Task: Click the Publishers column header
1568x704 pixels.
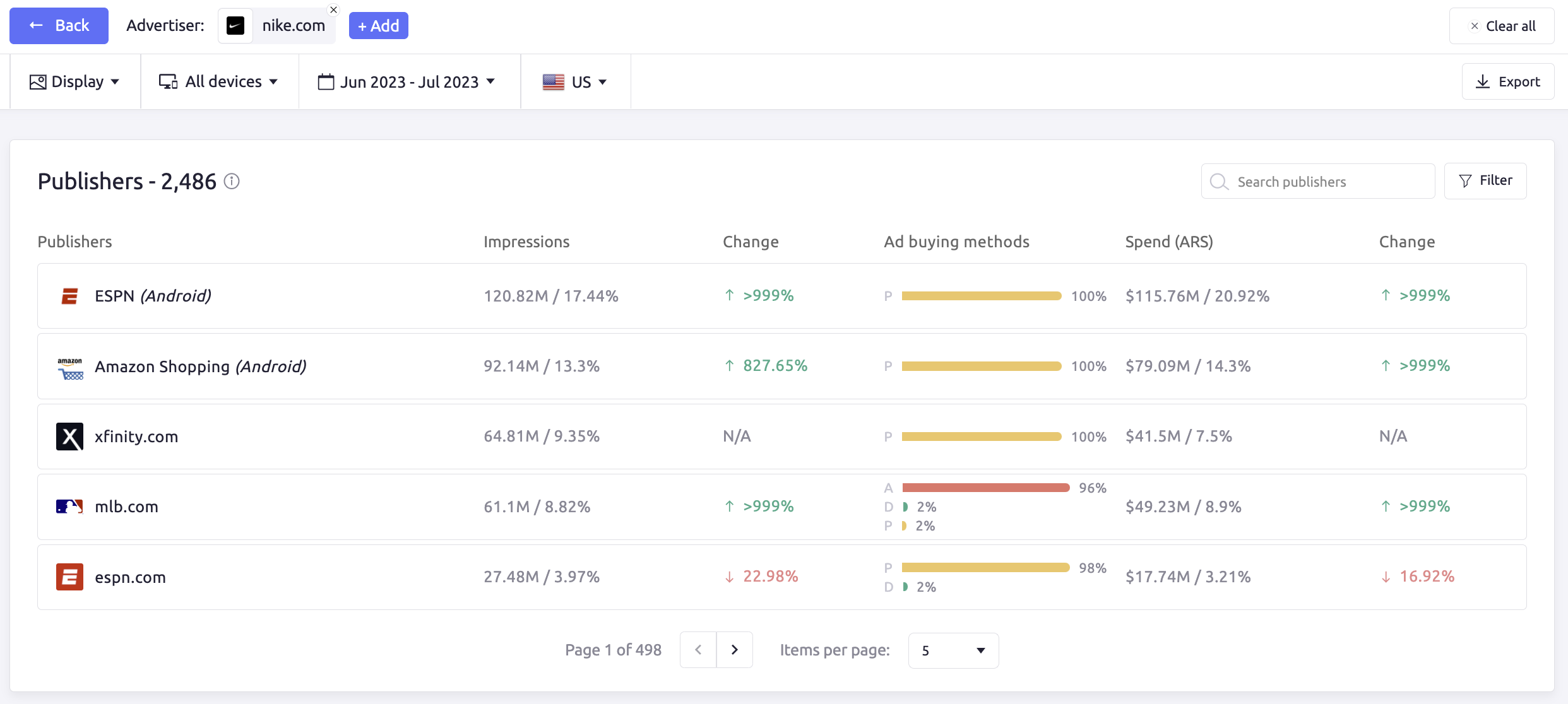Action: point(74,242)
